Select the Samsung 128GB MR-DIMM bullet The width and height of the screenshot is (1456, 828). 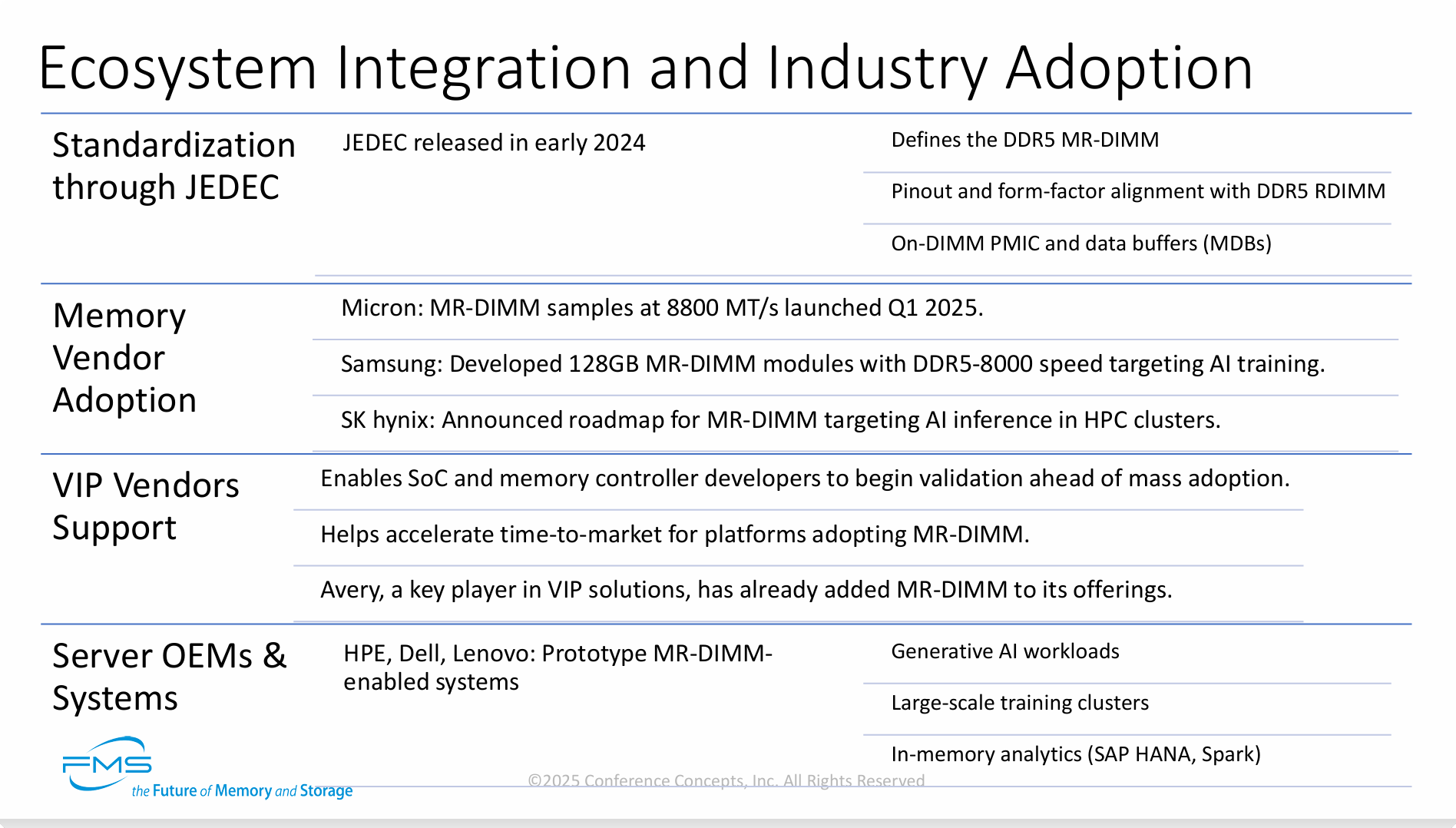click(832, 364)
